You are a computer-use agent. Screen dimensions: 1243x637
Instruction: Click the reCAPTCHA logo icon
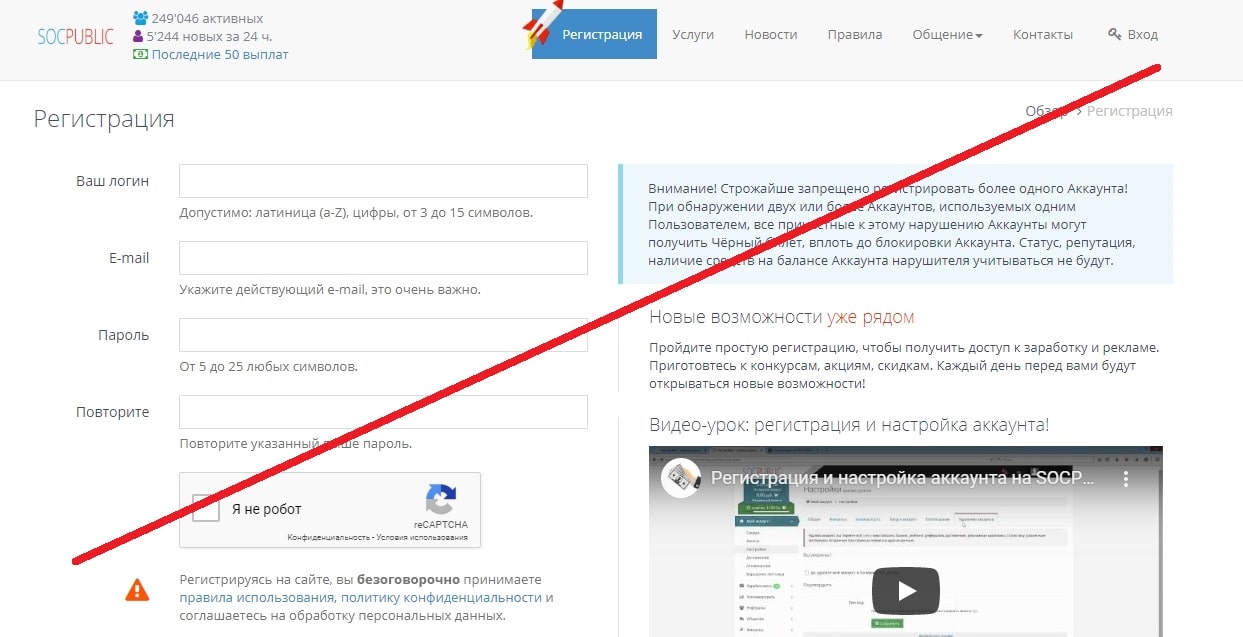pos(440,499)
